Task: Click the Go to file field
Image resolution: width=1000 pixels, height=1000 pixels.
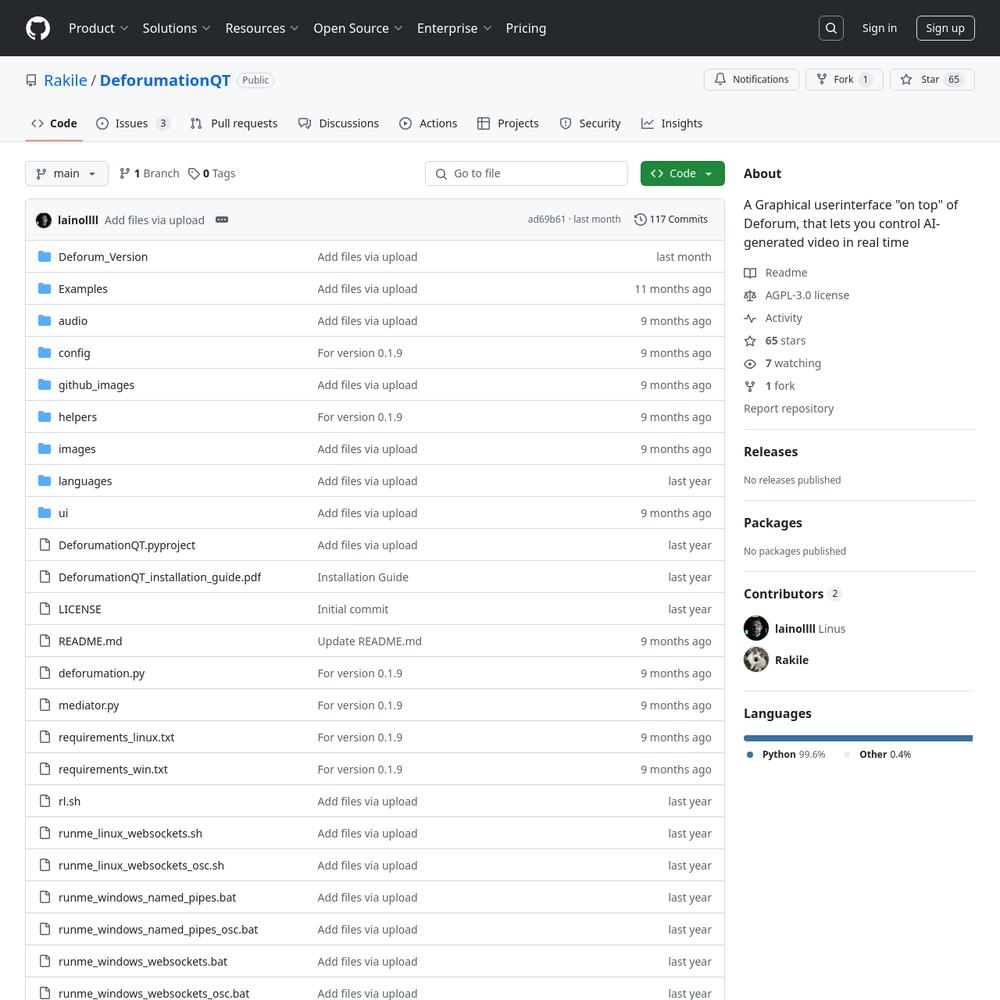Action: pyautogui.click(x=526, y=173)
